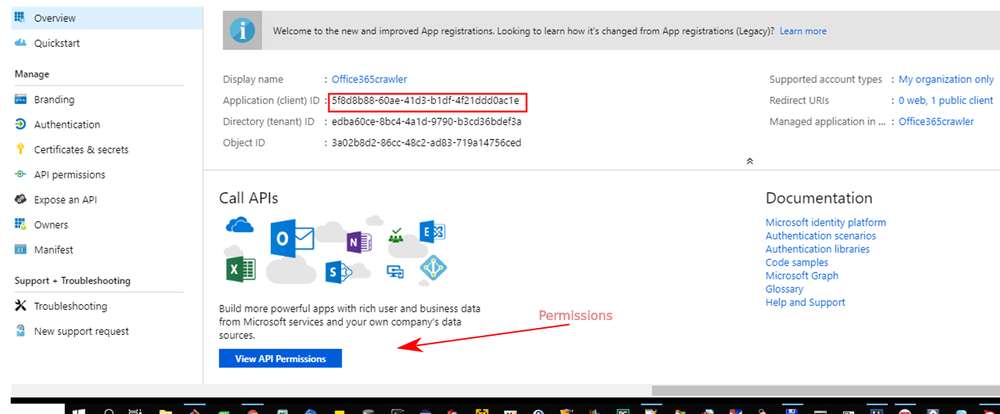Click the Certificates key icon
This screenshot has height=414, width=1000.
pos(20,149)
